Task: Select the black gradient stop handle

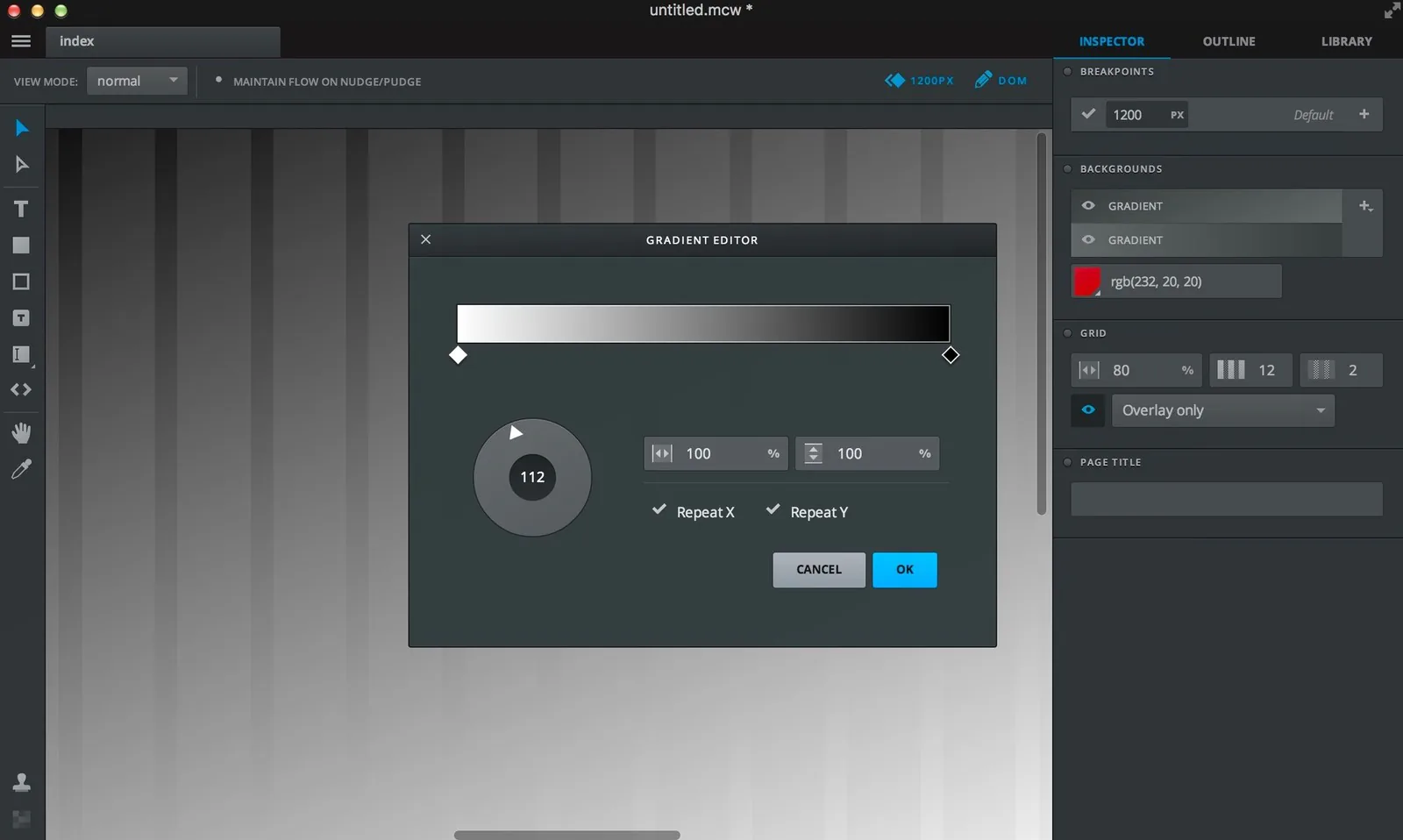Action: pyautogui.click(x=951, y=355)
